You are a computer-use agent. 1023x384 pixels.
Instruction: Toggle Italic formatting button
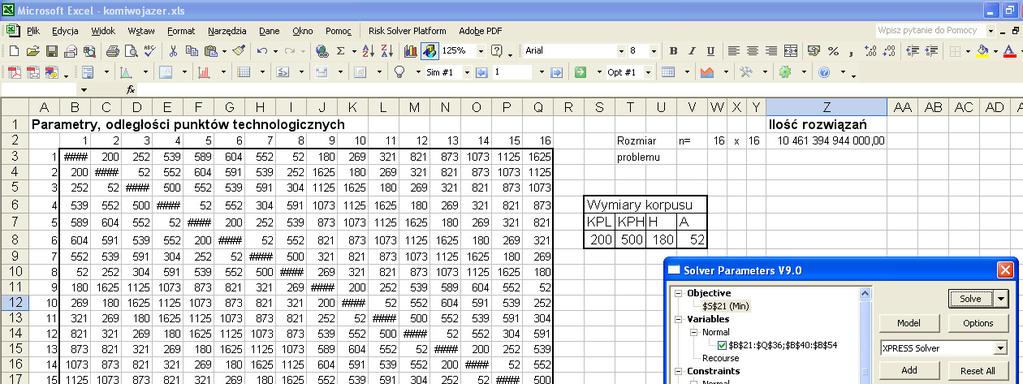[692, 51]
